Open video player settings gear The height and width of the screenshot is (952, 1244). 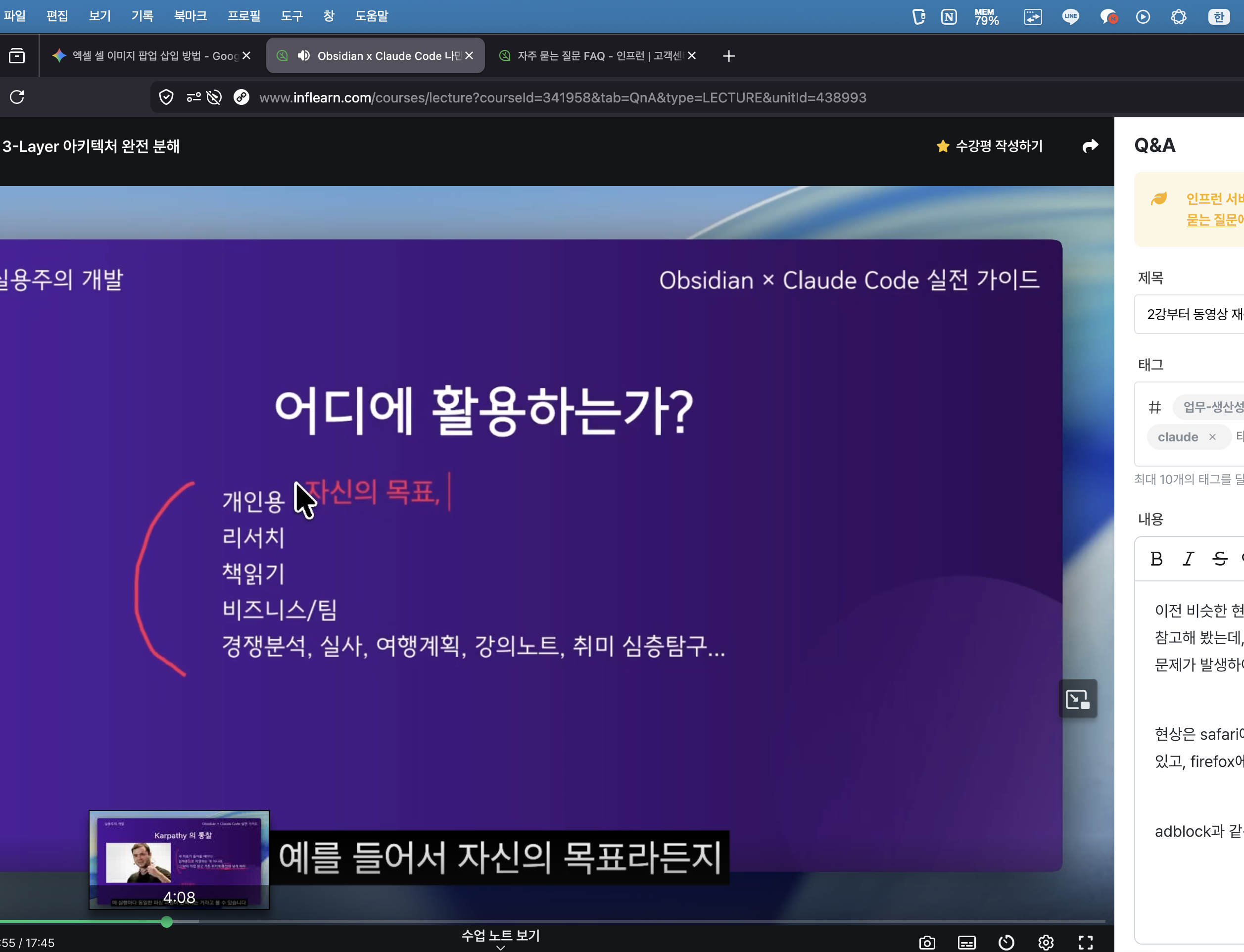pyautogui.click(x=1046, y=943)
